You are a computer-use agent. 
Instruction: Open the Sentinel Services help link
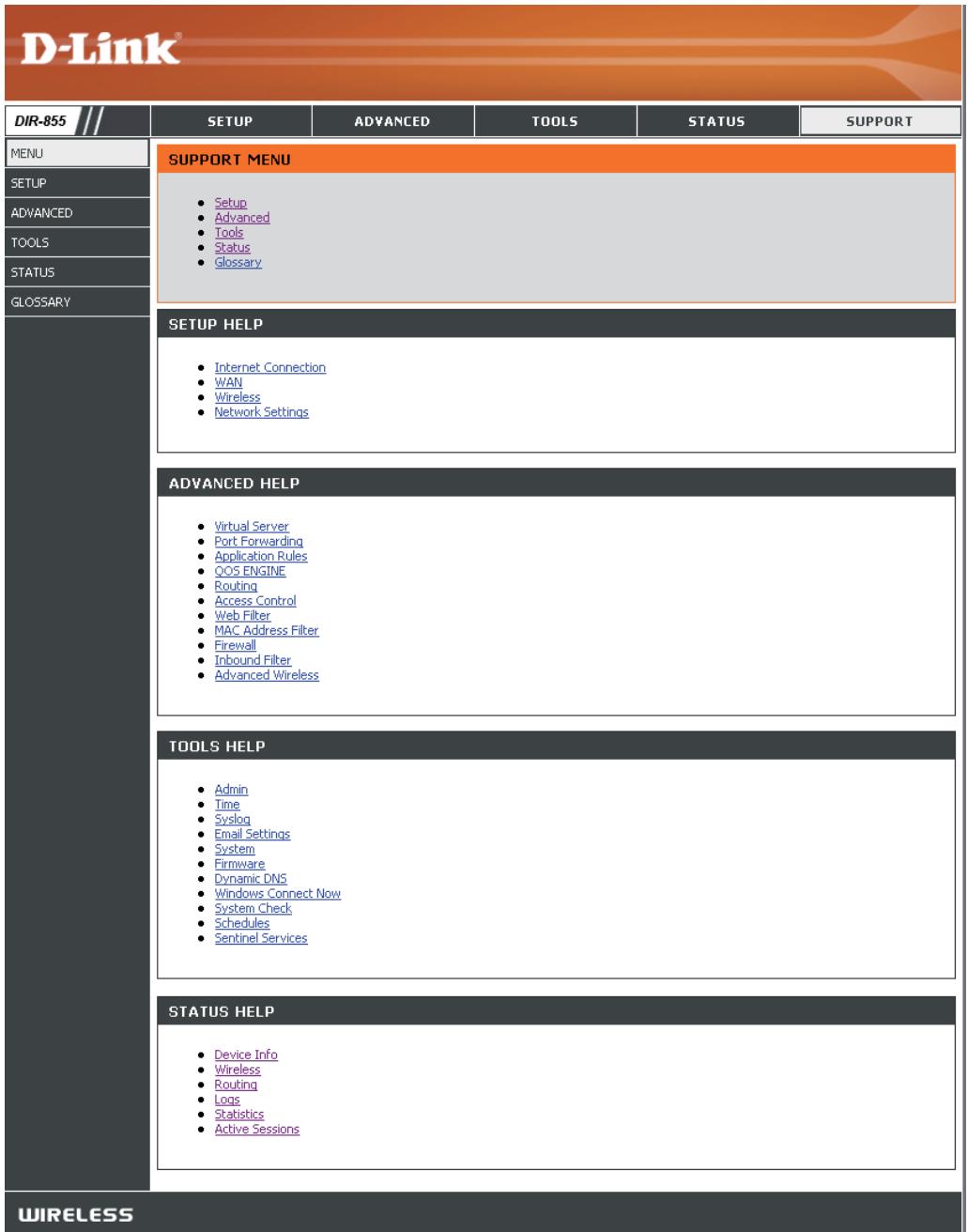261,939
